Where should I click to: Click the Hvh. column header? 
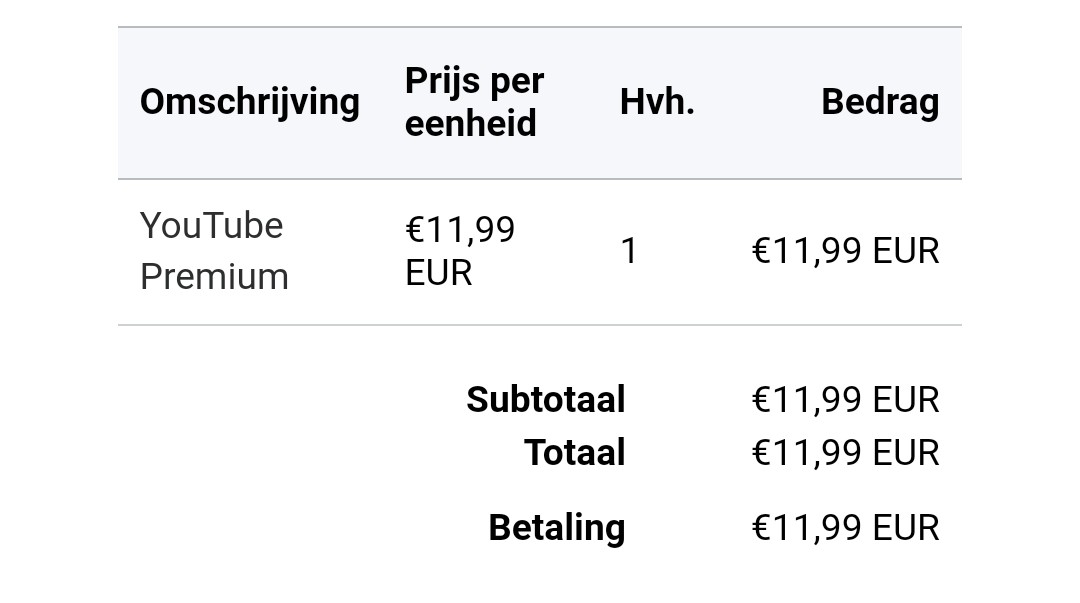pyautogui.click(x=657, y=102)
